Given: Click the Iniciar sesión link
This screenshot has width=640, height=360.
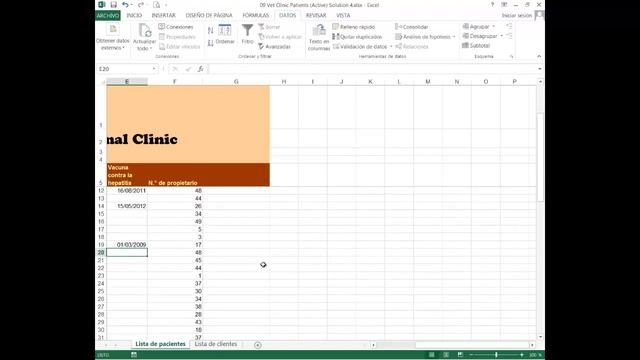Looking at the screenshot, I should (x=517, y=16).
